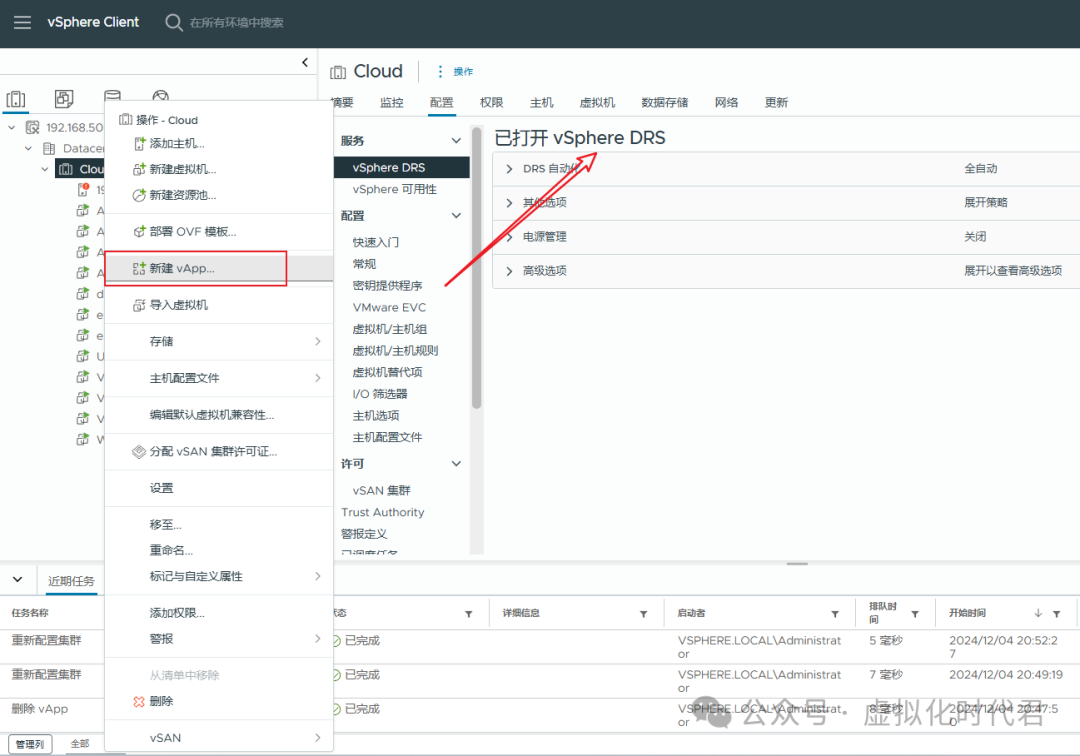Viewport: 1080px width, 756px height.
Task: Click the Deploy OVF Template icon
Action: pos(139,231)
